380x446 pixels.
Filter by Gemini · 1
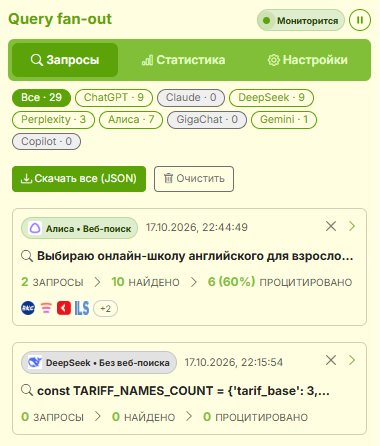pos(284,120)
